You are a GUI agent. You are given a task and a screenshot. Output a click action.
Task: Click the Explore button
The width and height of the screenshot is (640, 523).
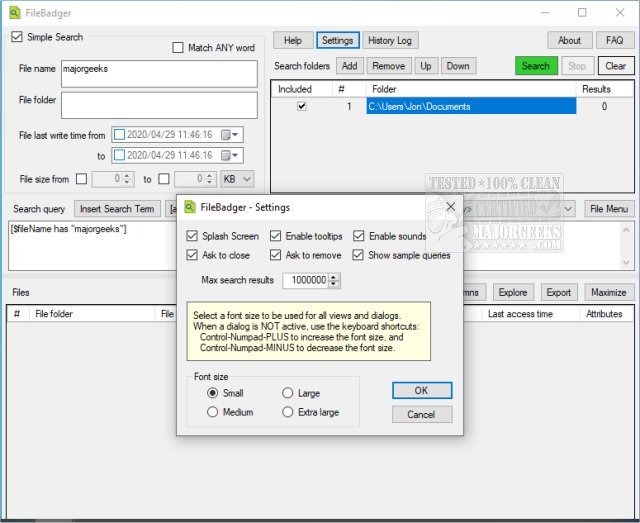pos(513,292)
